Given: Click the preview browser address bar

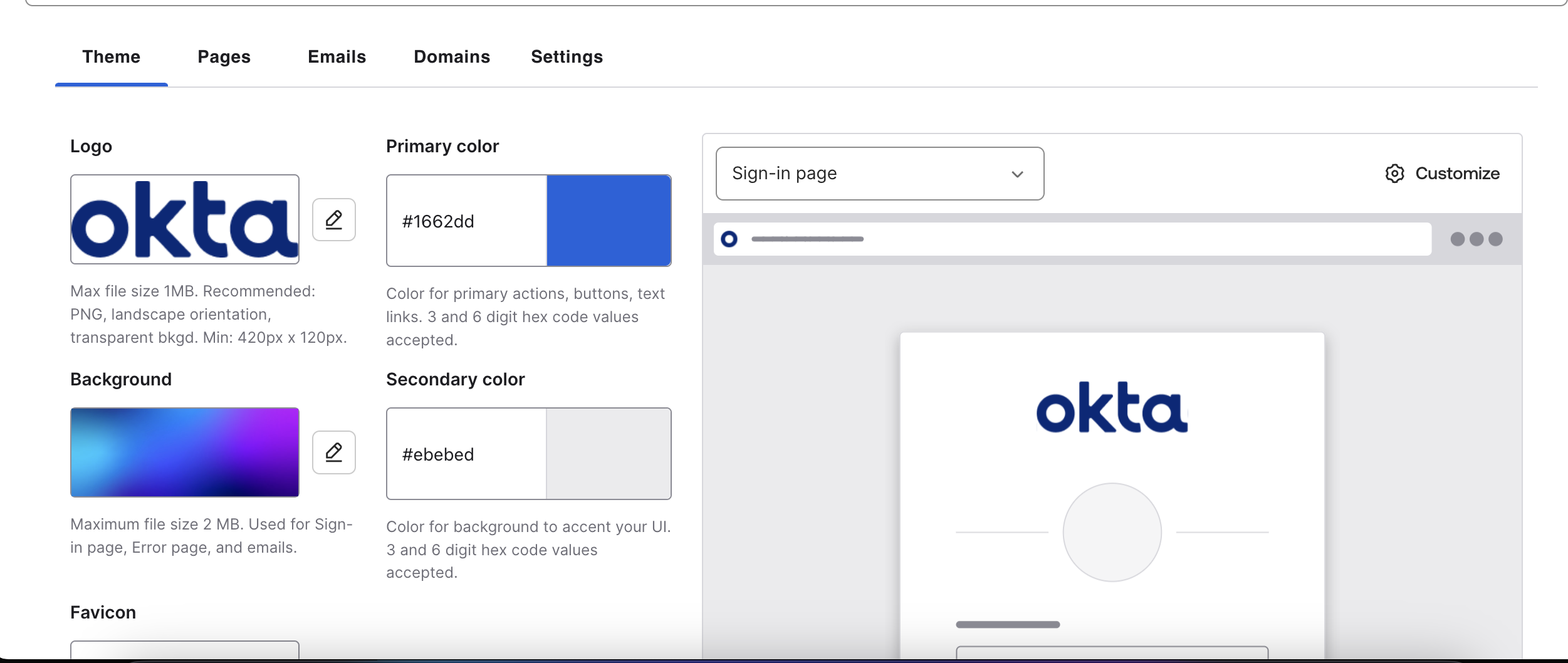Looking at the screenshot, I should (1072, 239).
